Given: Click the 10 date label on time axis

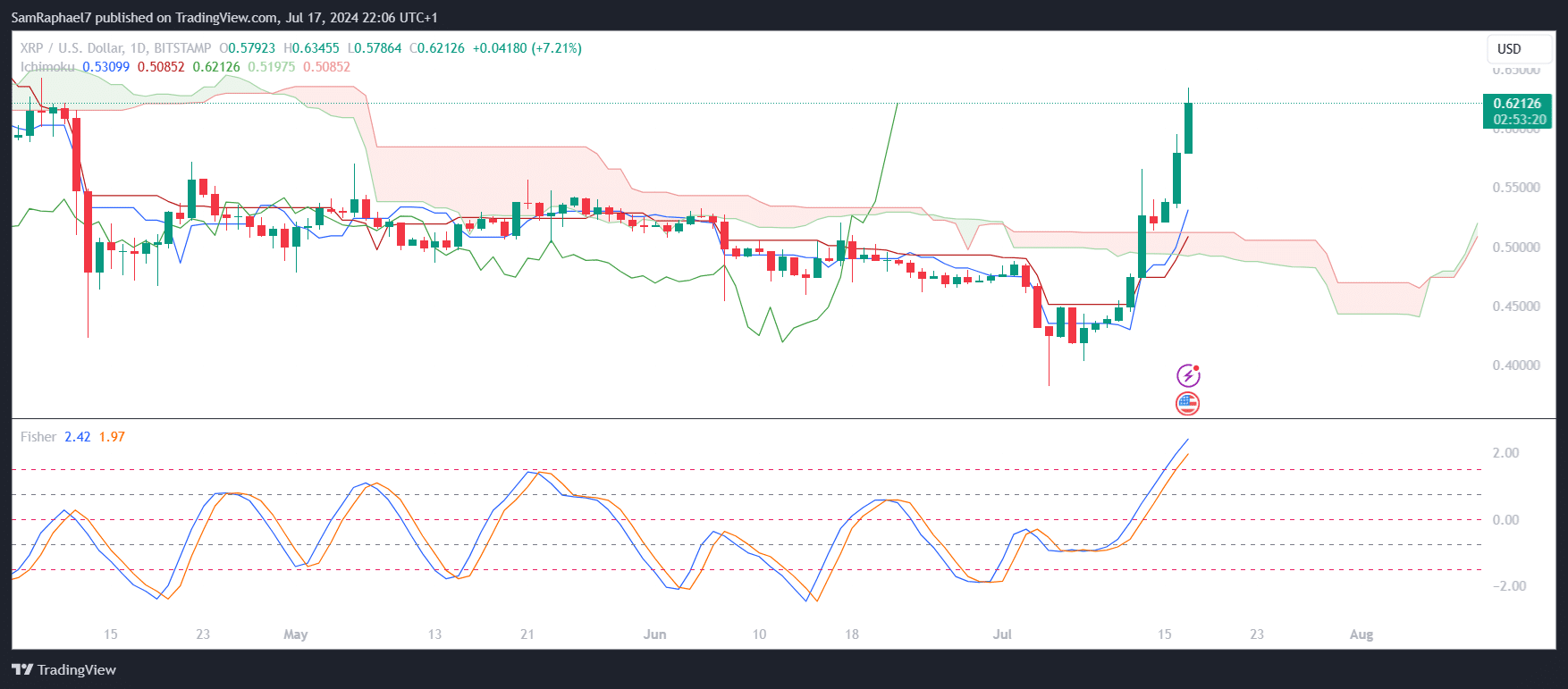Looking at the screenshot, I should pos(759,634).
